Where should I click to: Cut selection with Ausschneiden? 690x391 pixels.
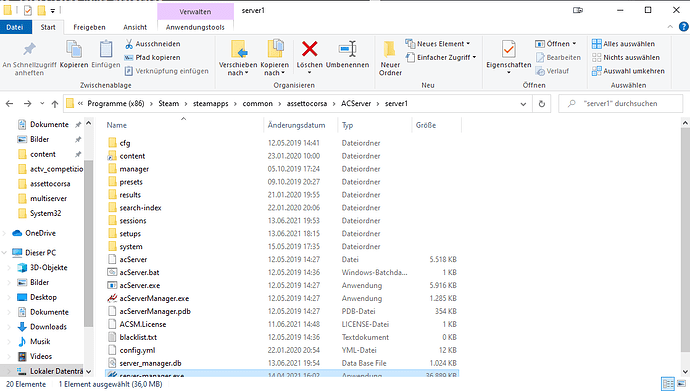coord(153,44)
